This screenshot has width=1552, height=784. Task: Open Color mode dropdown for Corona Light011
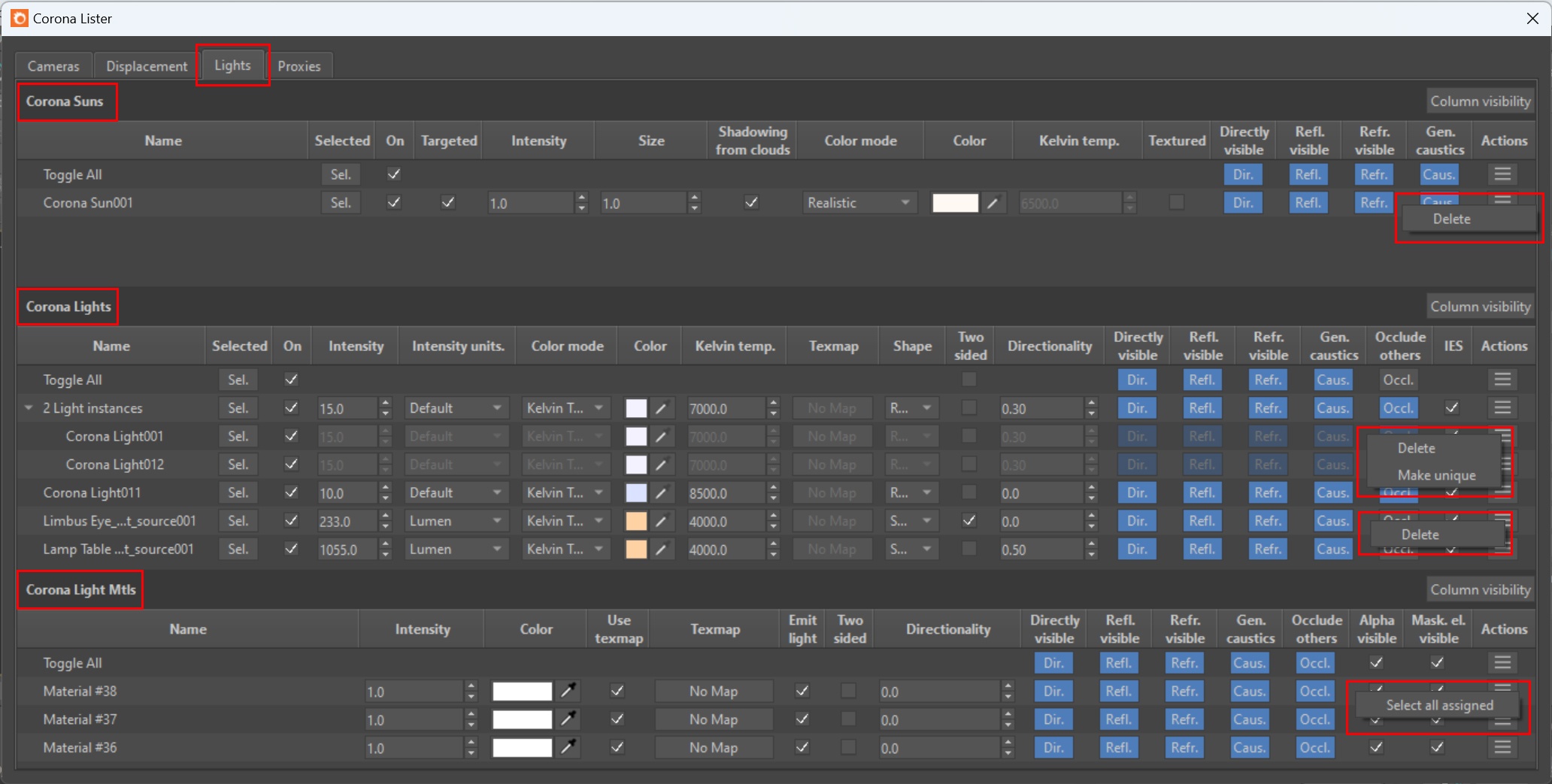(566, 493)
